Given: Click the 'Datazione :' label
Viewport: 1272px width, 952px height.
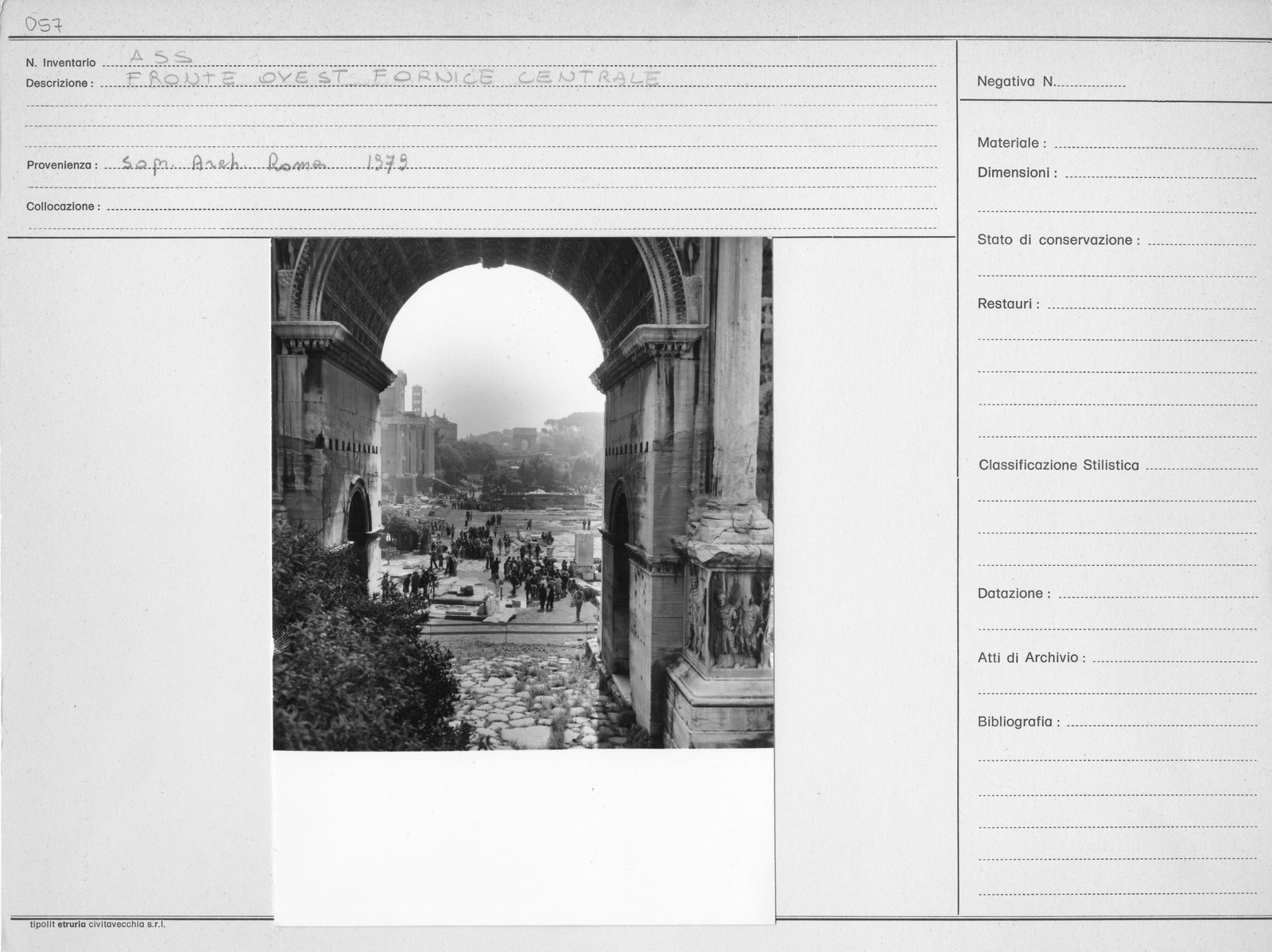Looking at the screenshot, I should [x=1014, y=594].
